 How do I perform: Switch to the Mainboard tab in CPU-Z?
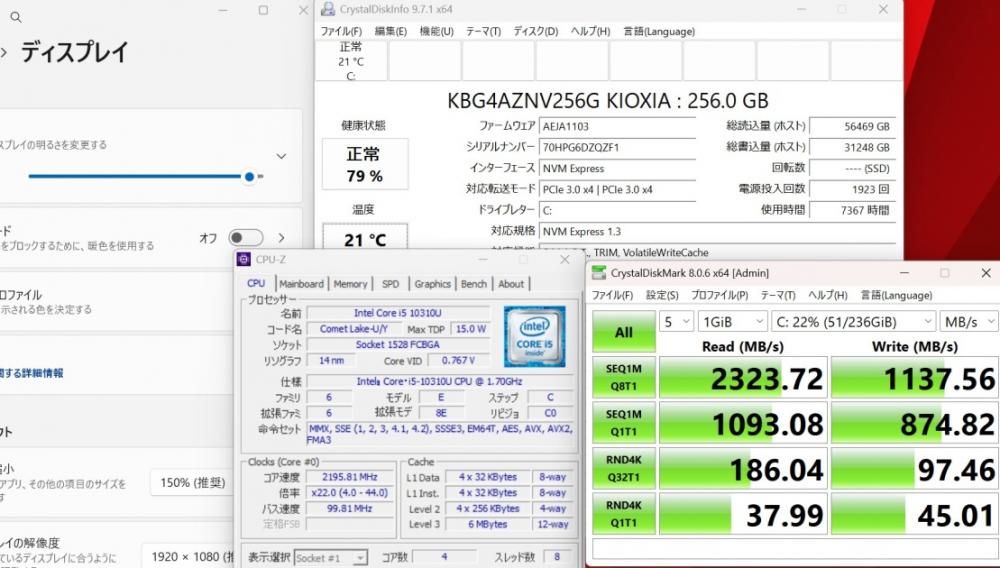301,284
